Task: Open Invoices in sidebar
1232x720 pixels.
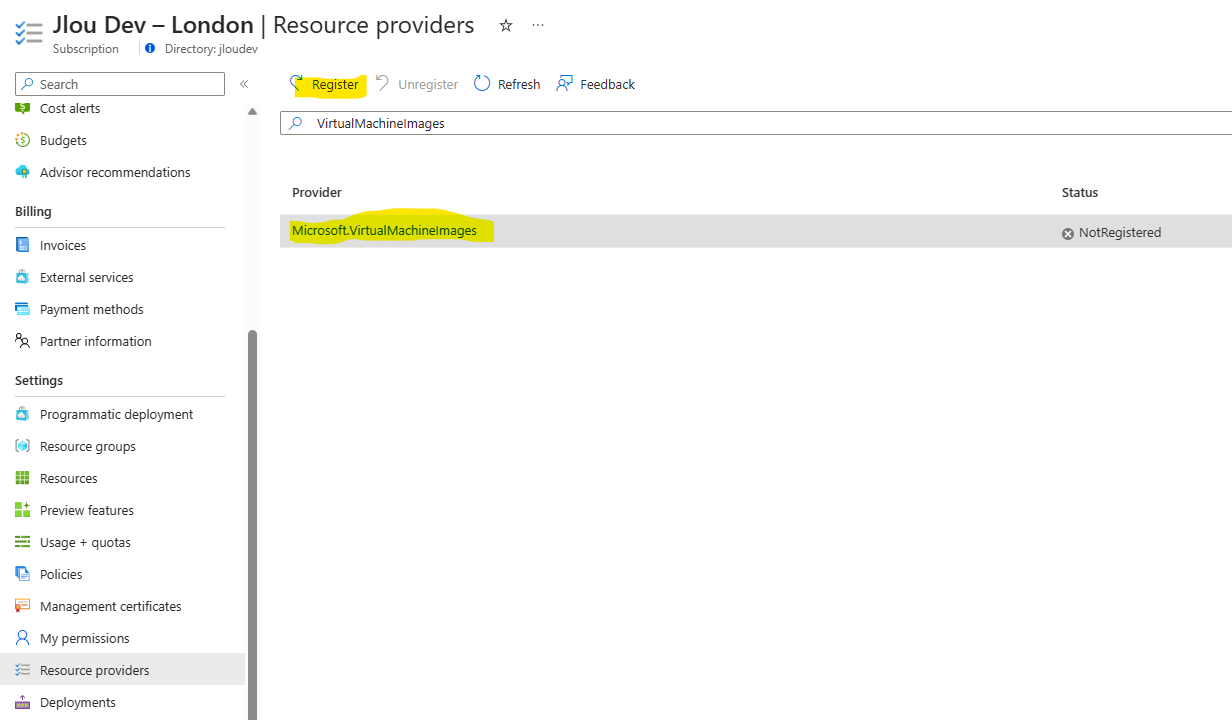Action: (x=63, y=245)
